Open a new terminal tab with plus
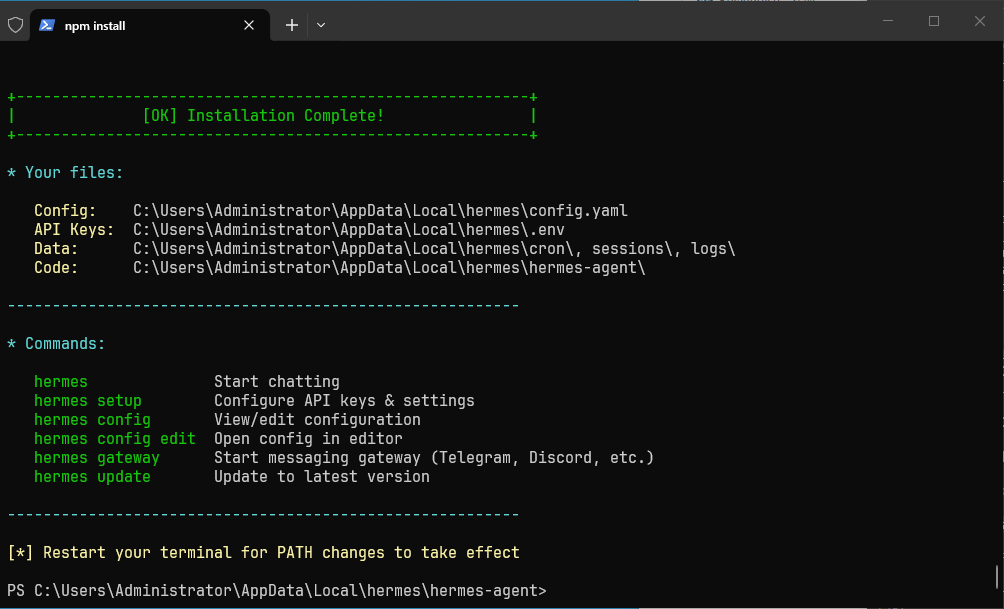This screenshot has width=1004, height=609. [x=292, y=25]
